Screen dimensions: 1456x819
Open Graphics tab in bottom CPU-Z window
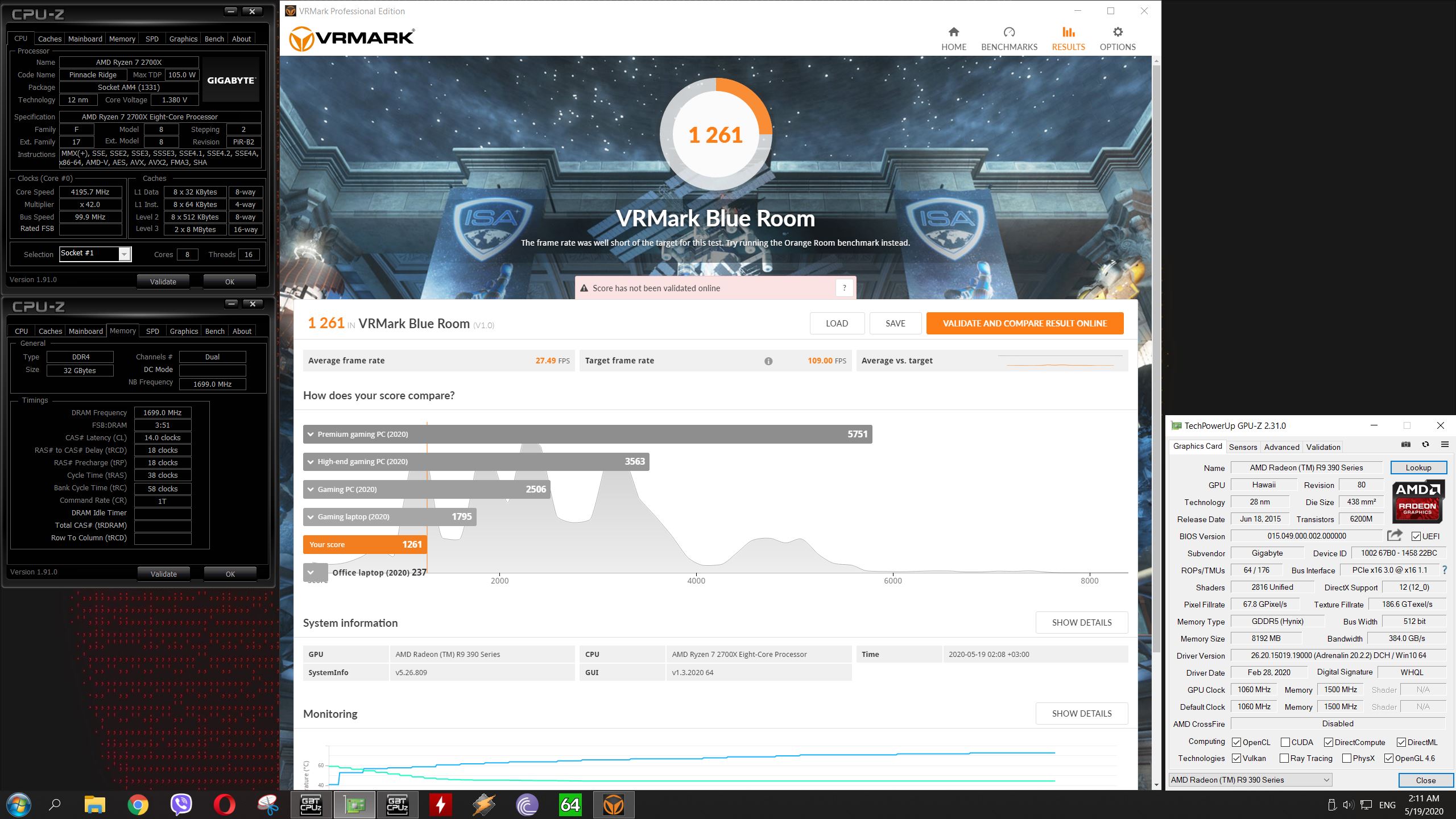pyautogui.click(x=184, y=331)
